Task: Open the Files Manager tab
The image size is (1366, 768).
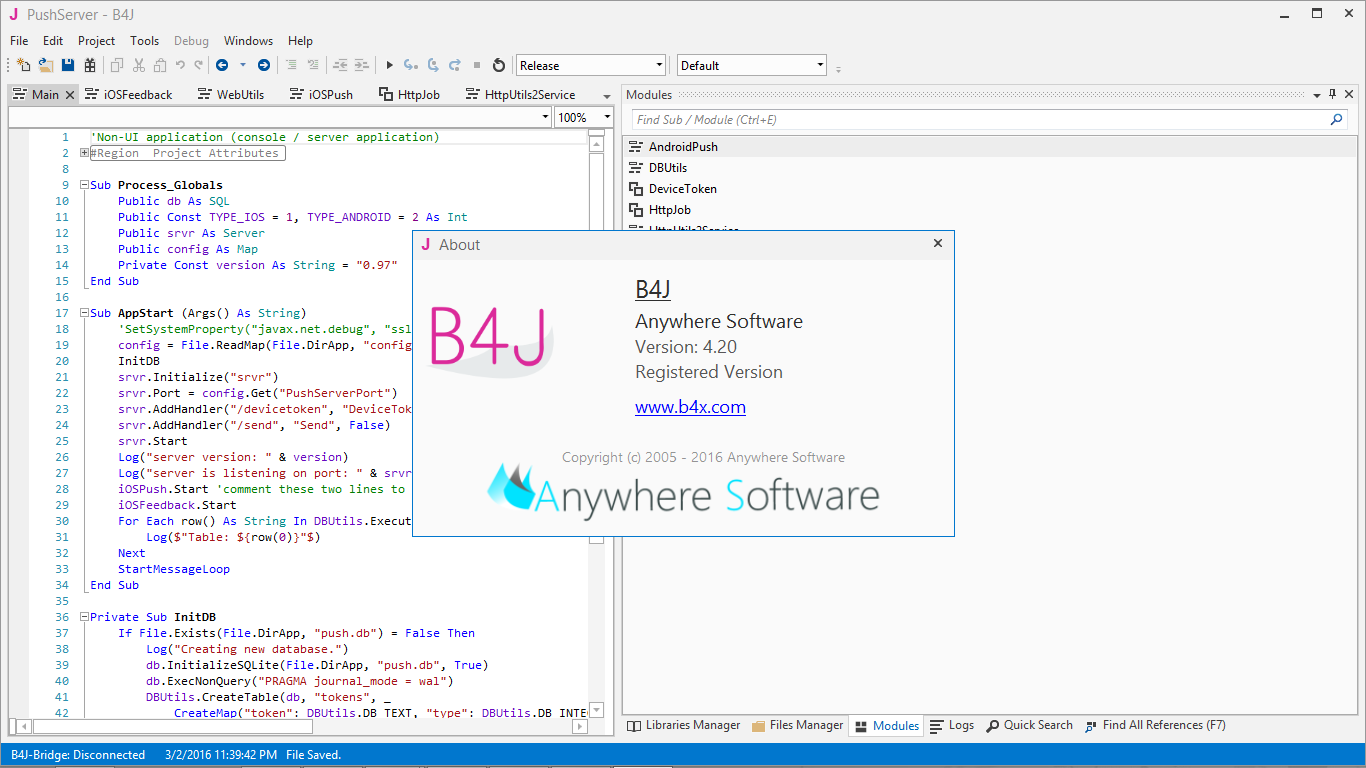Action: tap(798, 726)
